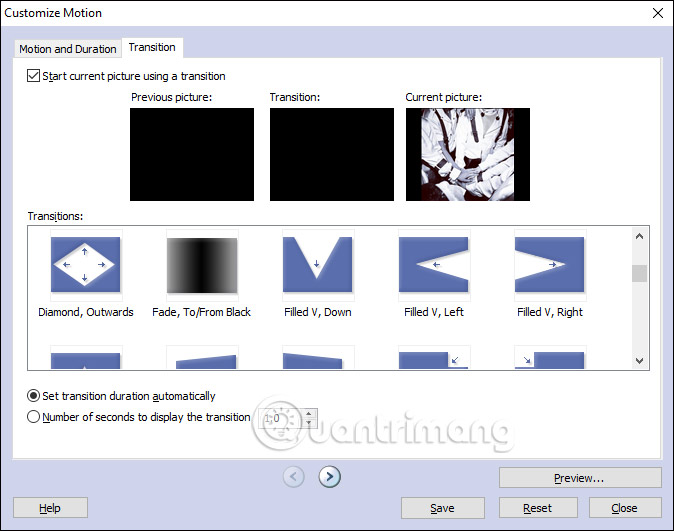Viewport: 674px width, 531px height.
Task: Click the Fade, To/From Black label
Action: pyautogui.click(x=201, y=312)
